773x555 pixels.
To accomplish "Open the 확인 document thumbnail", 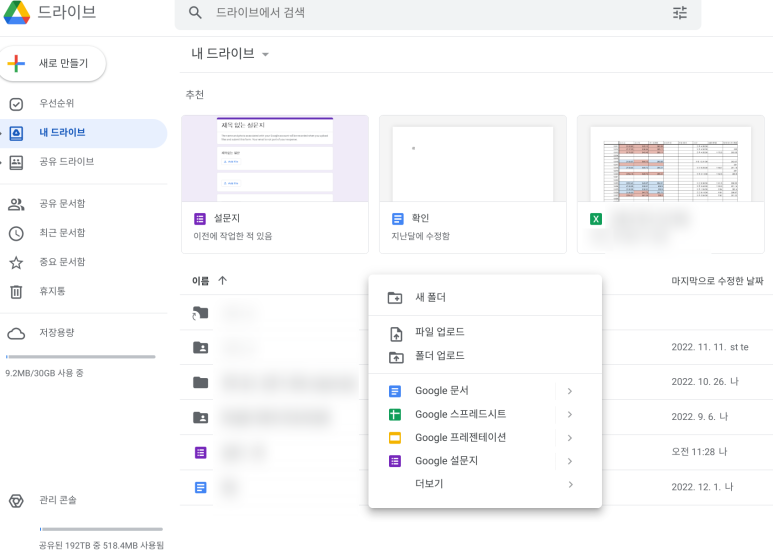I will [x=473, y=159].
